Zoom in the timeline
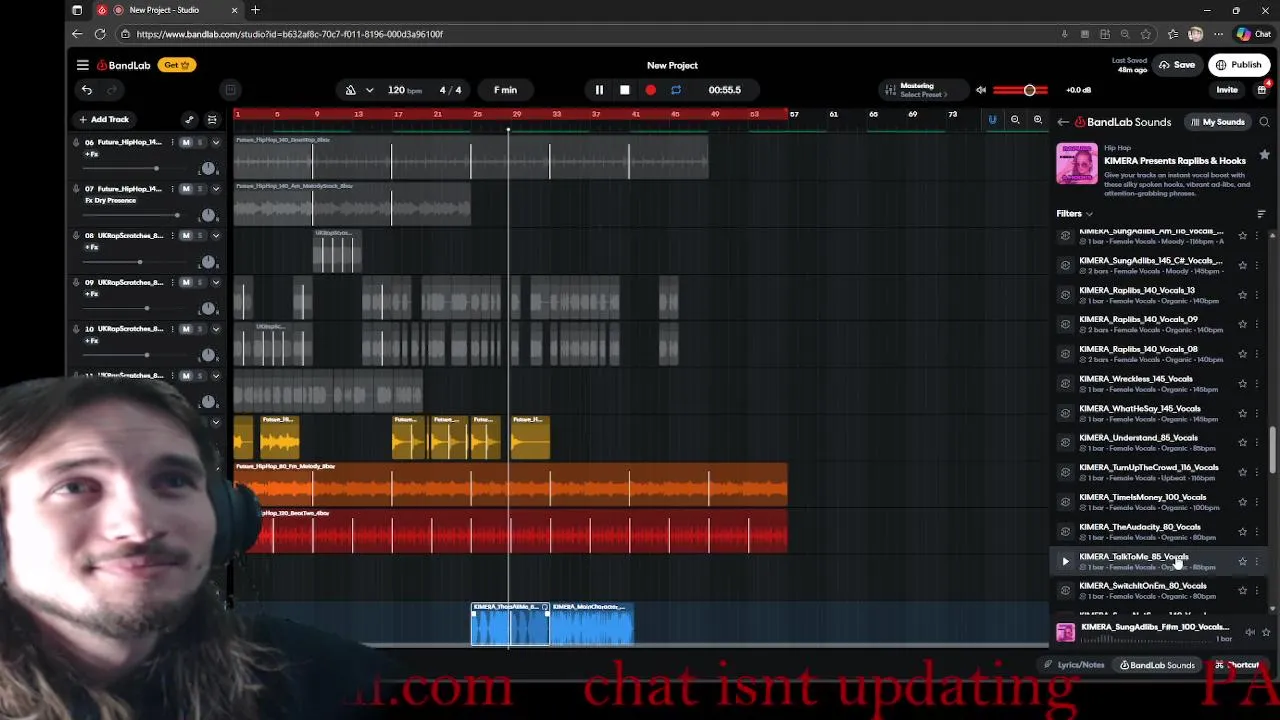The width and height of the screenshot is (1280, 720). pyautogui.click(x=1038, y=120)
